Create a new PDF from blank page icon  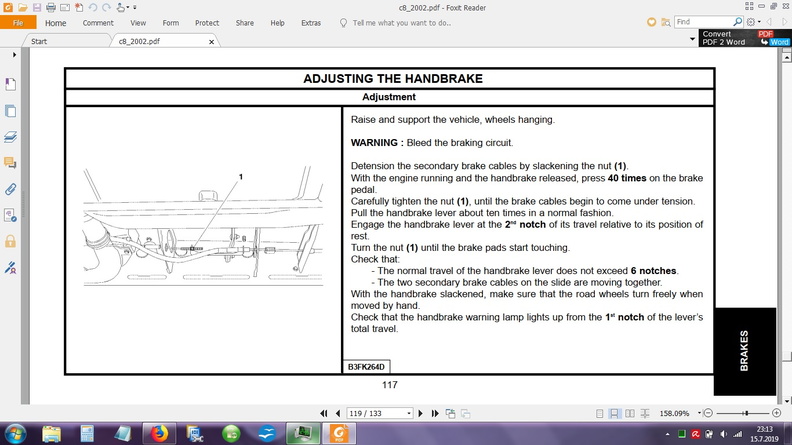coord(79,8)
